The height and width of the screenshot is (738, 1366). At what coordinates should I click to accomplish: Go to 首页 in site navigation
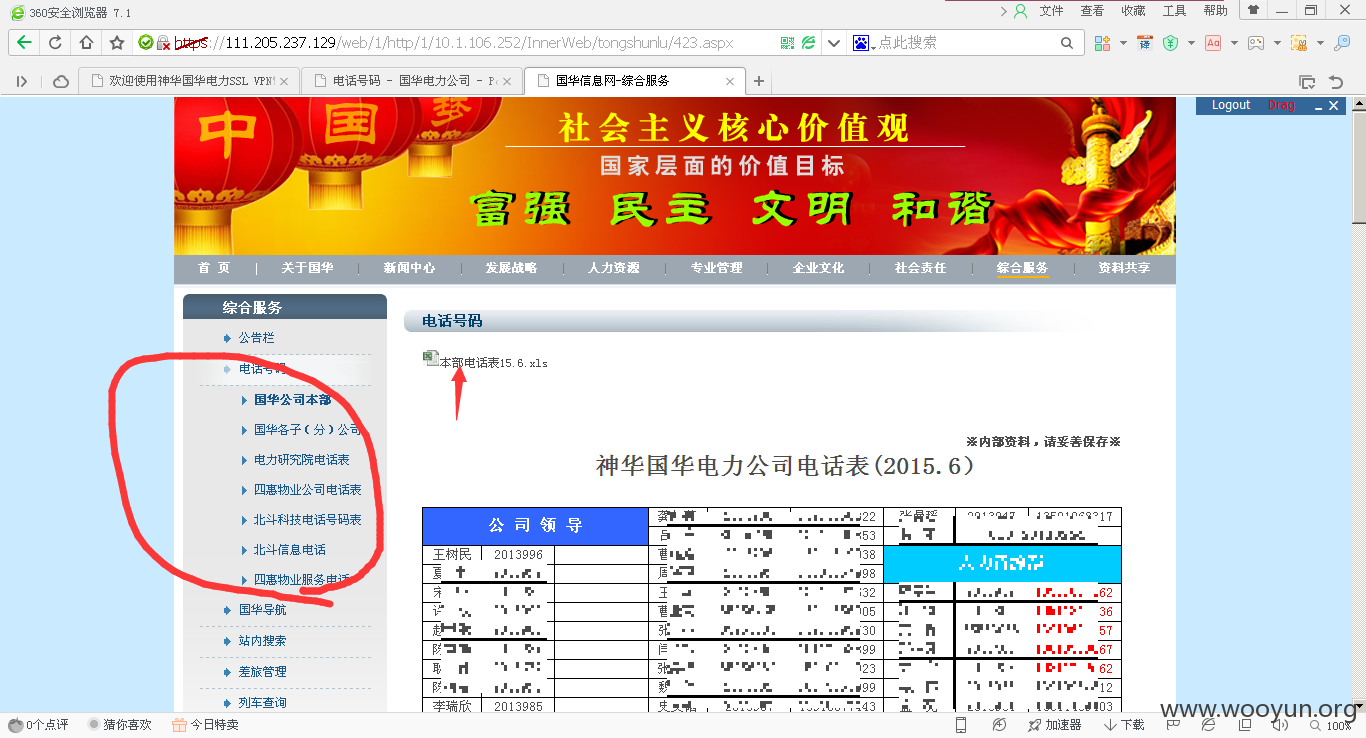pyautogui.click(x=214, y=268)
